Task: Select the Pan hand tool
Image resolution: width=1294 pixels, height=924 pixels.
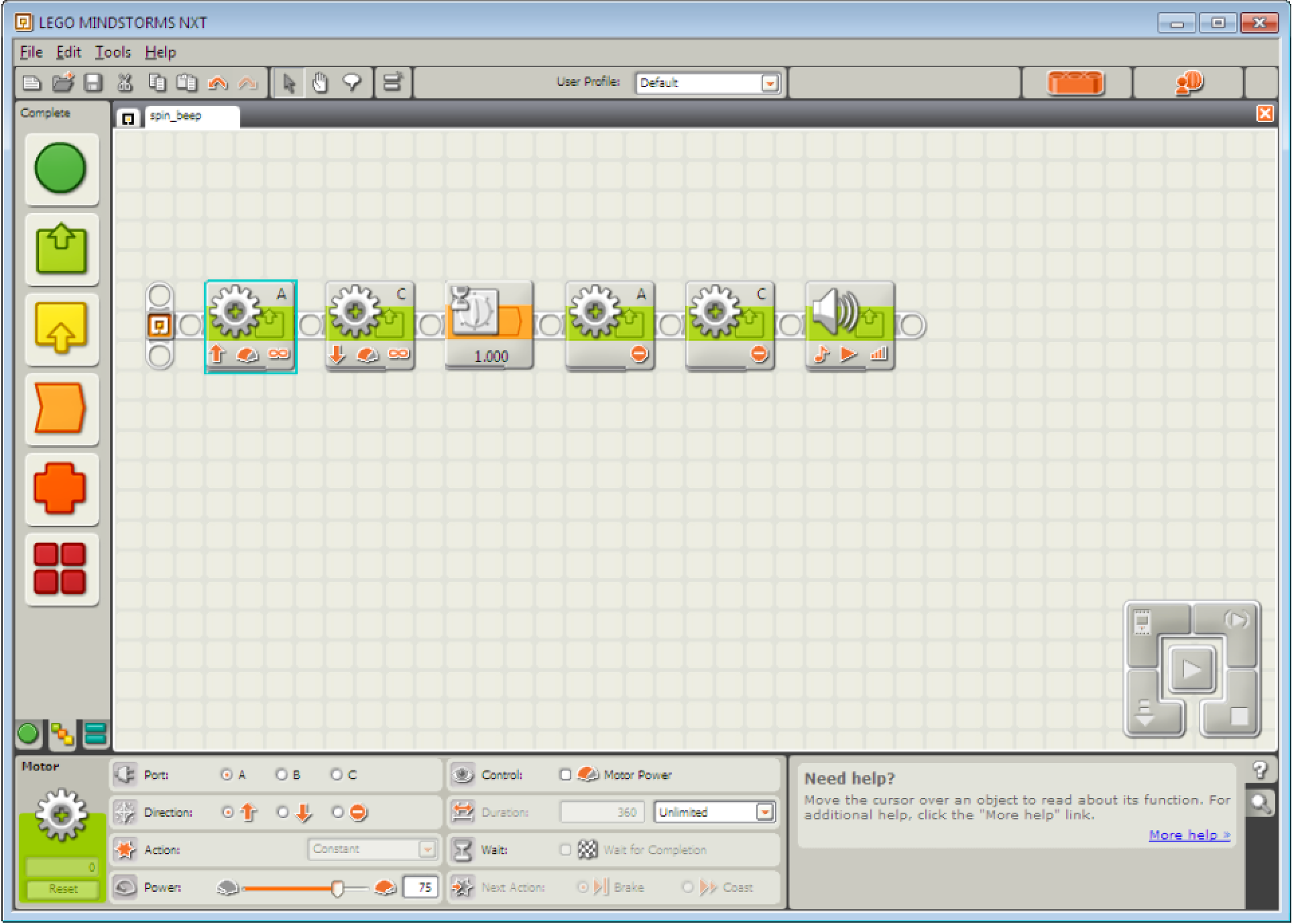Action: (x=320, y=83)
